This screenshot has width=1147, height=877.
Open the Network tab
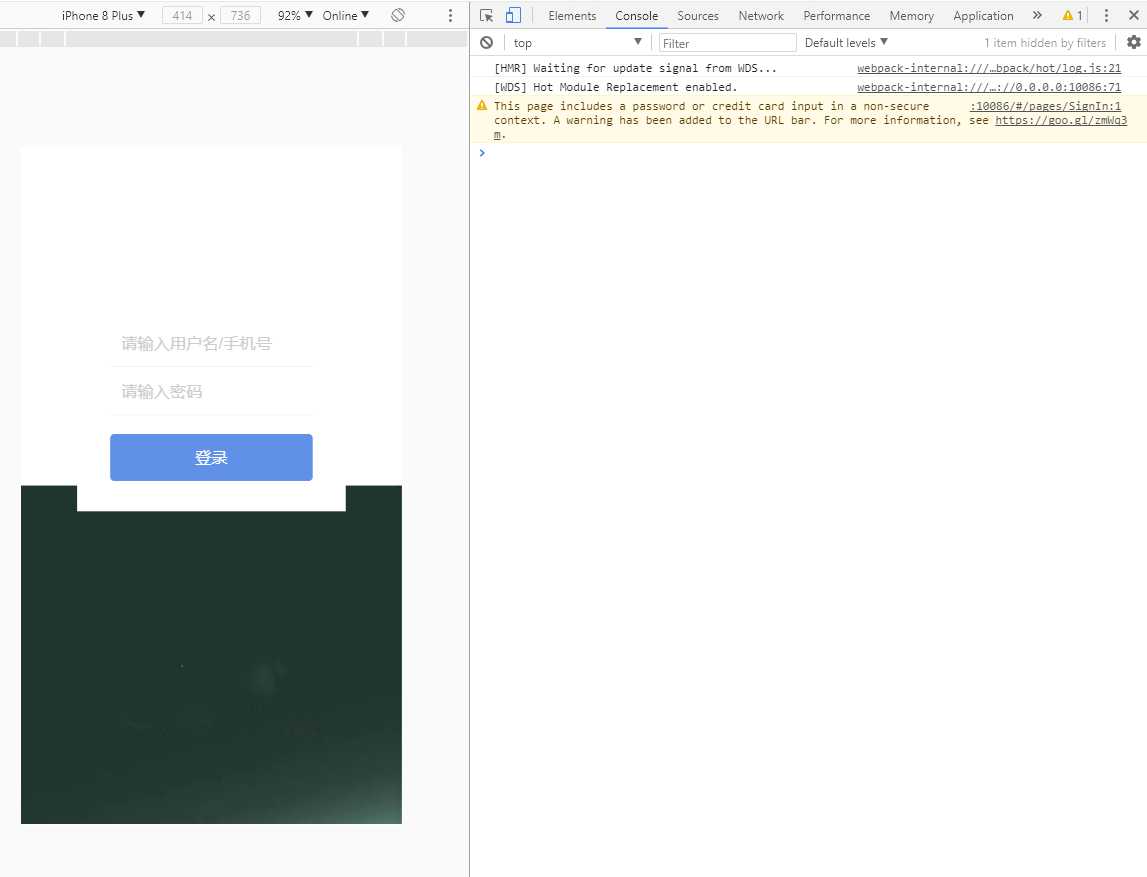coord(761,15)
